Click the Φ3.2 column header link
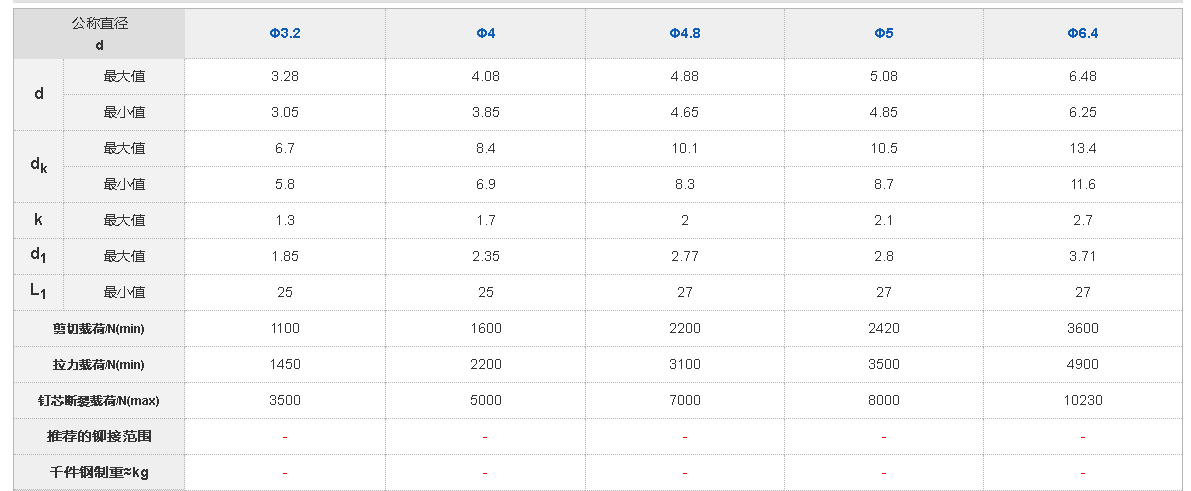This screenshot has width=1191, height=491. click(x=285, y=33)
